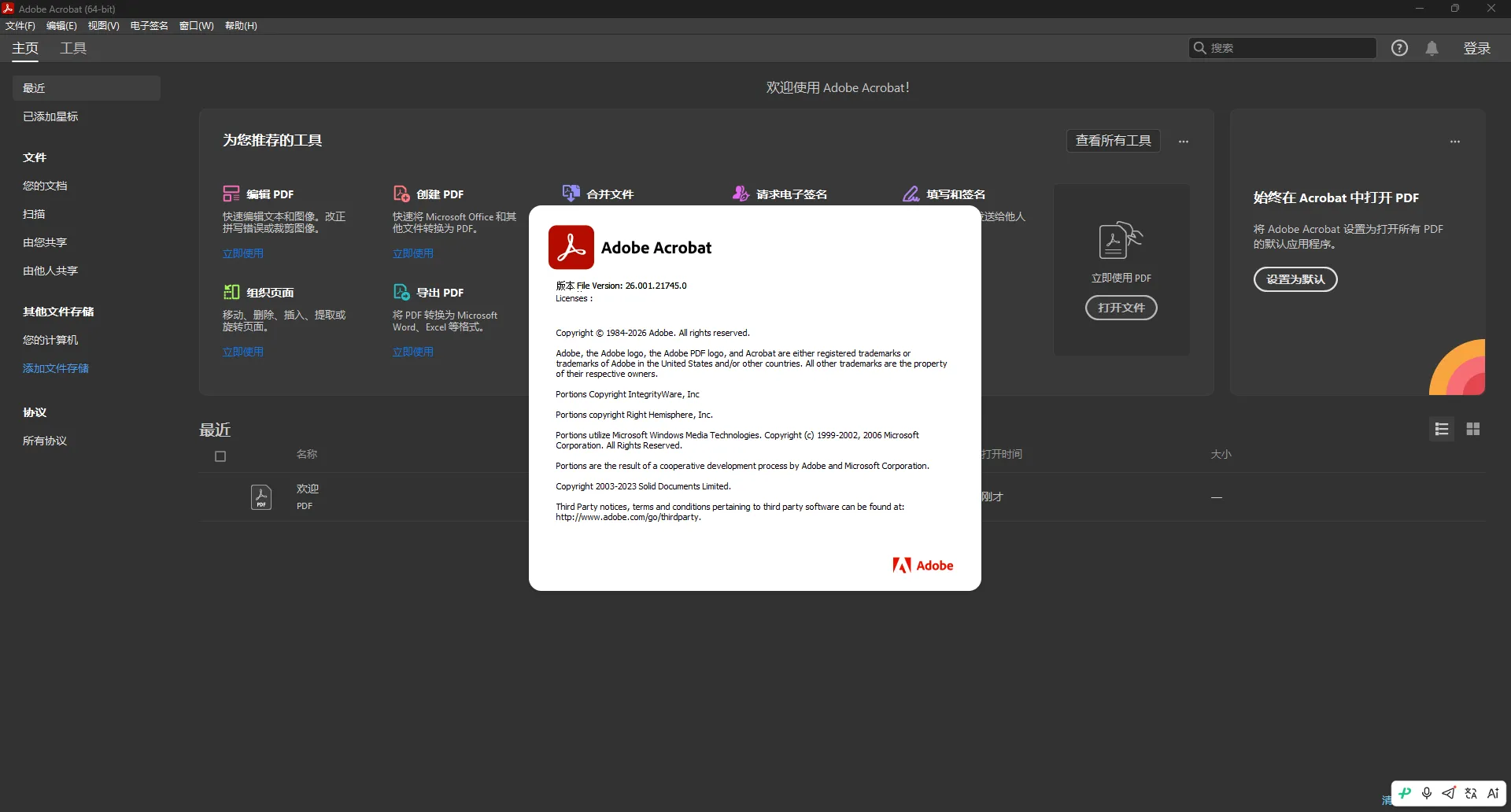The height and width of the screenshot is (812, 1511).
Task: Open the 视图(V) menu
Action: [103, 26]
